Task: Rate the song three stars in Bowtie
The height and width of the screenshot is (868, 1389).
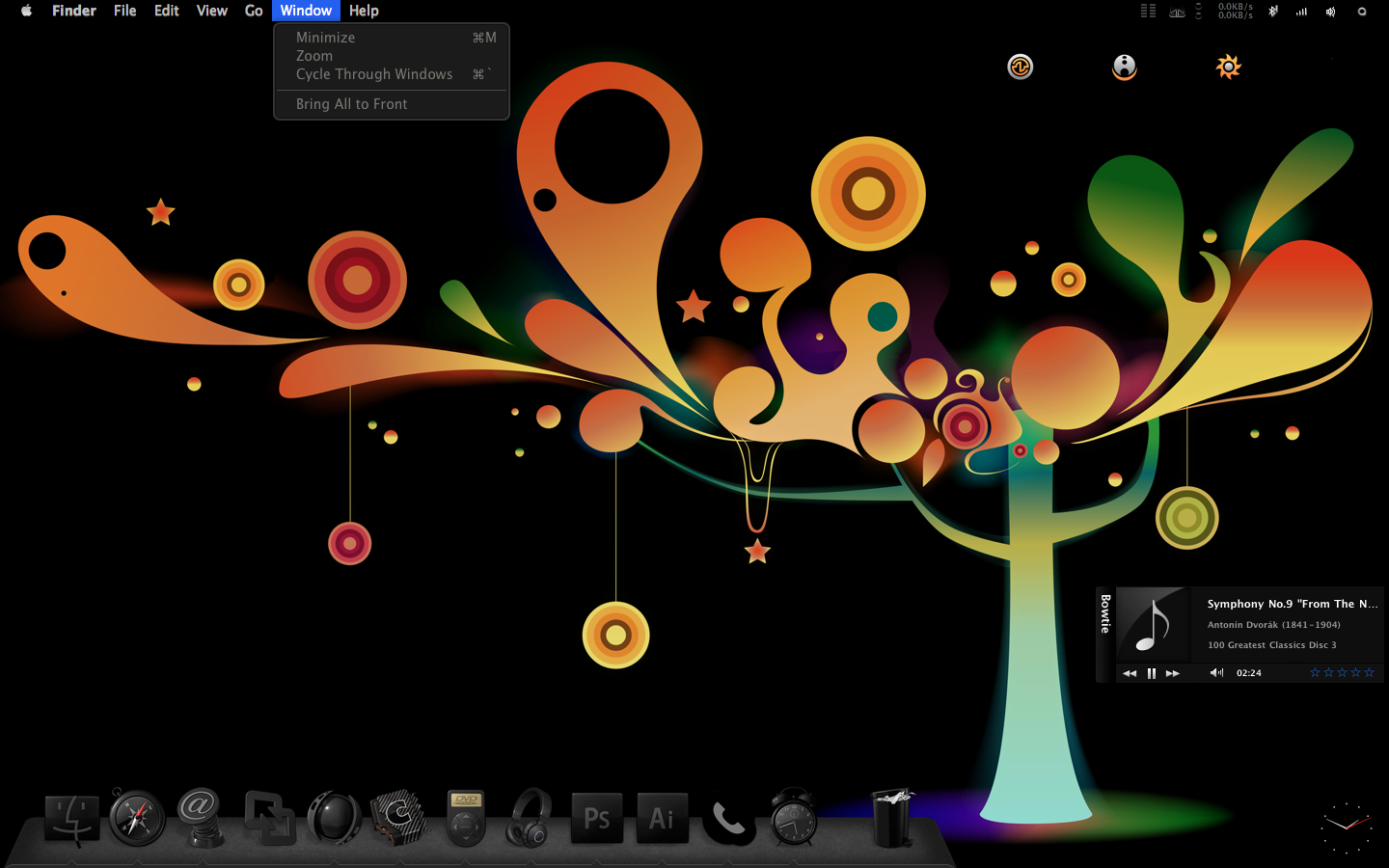Action: click(1342, 672)
